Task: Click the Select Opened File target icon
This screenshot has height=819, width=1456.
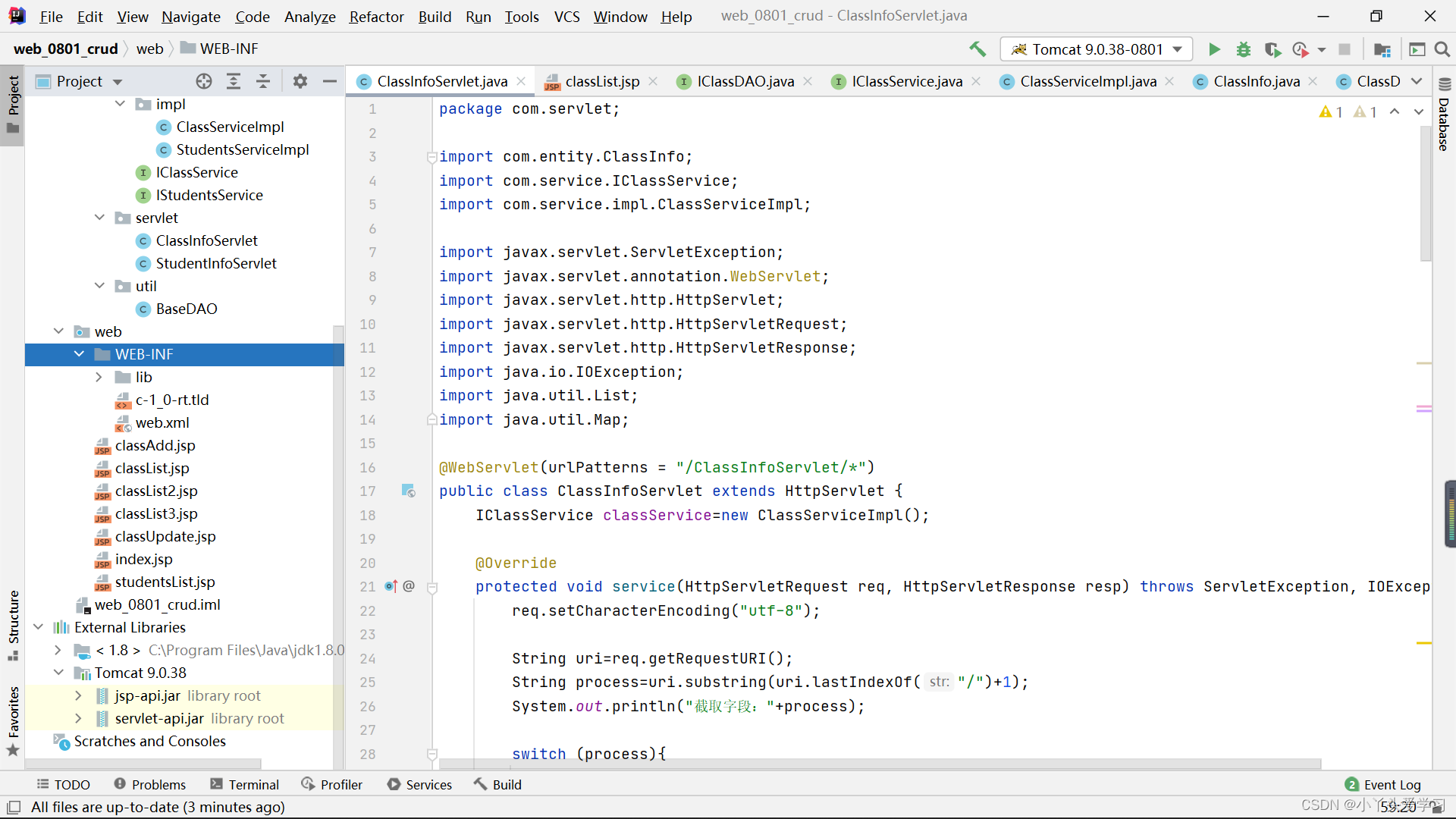Action: 204,81
